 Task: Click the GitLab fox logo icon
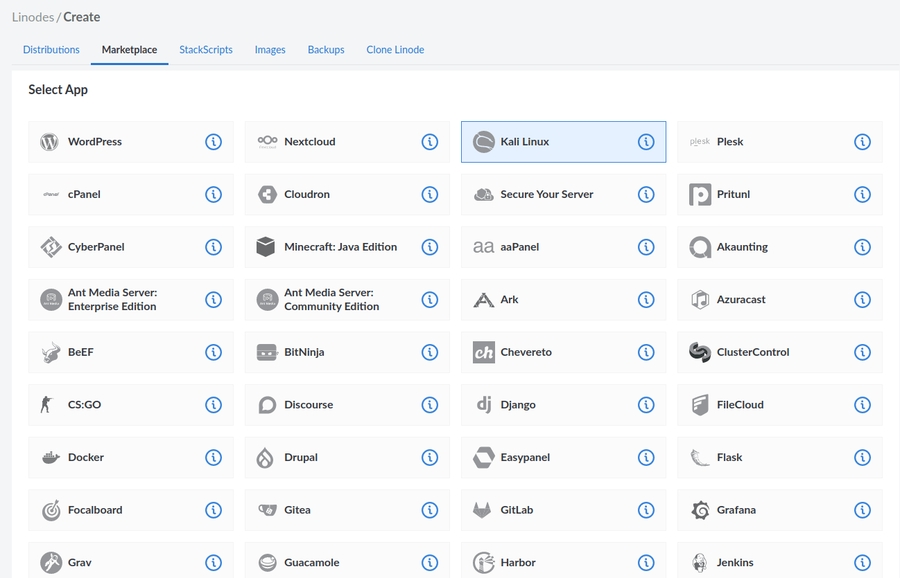(483, 510)
